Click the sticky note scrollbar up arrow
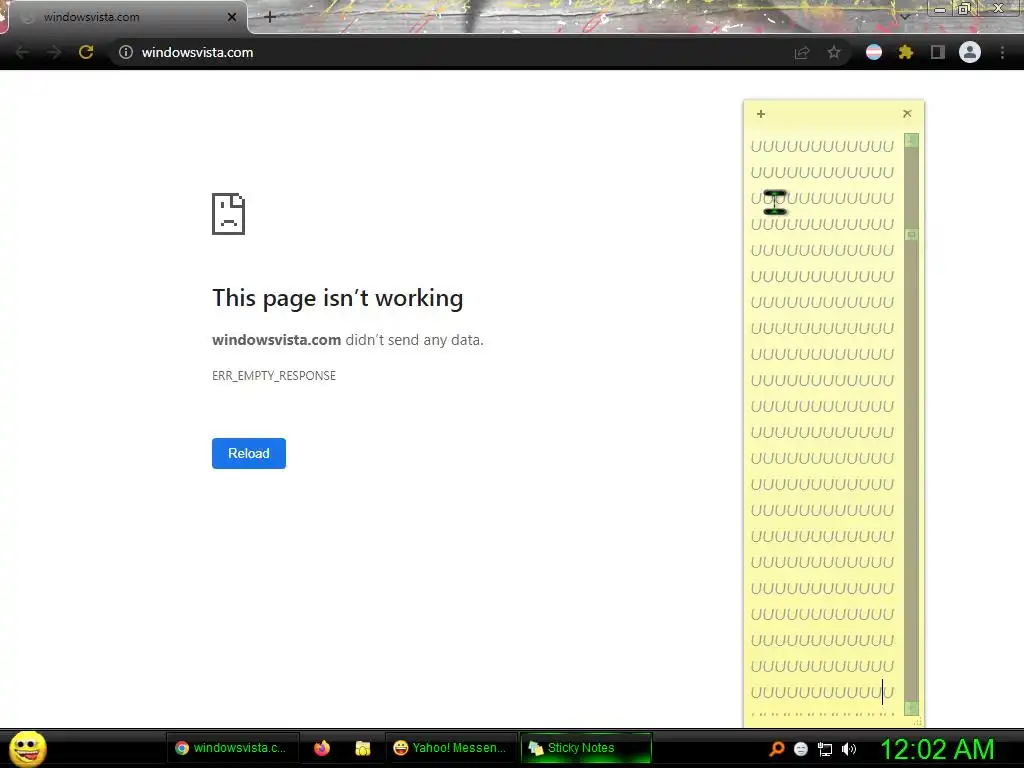Image resolution: width=1024 pixels, height=768 pixels. 912,140
